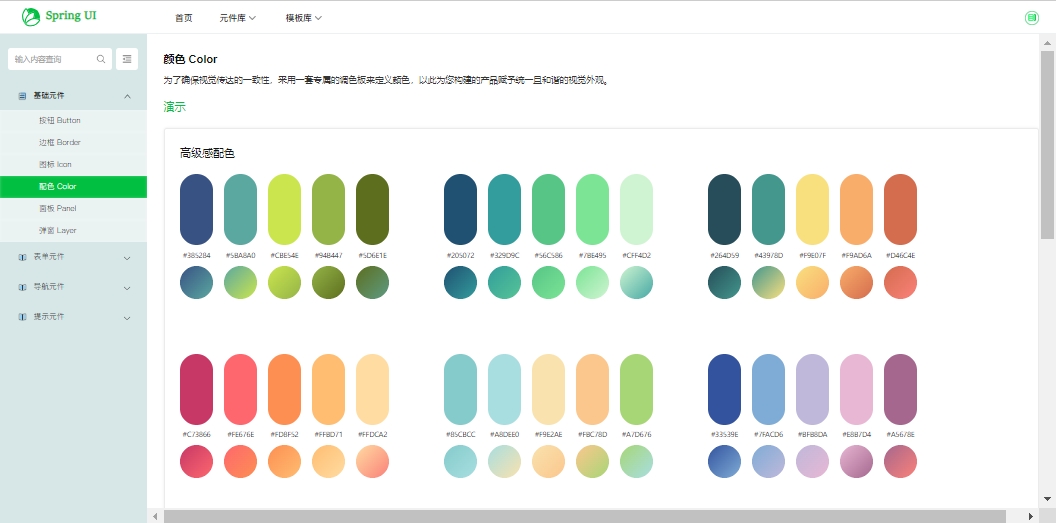This screenshot has width=1056, height=523.
Task: Click the 高级感配色 heading
Action: [x=207, y=153]
